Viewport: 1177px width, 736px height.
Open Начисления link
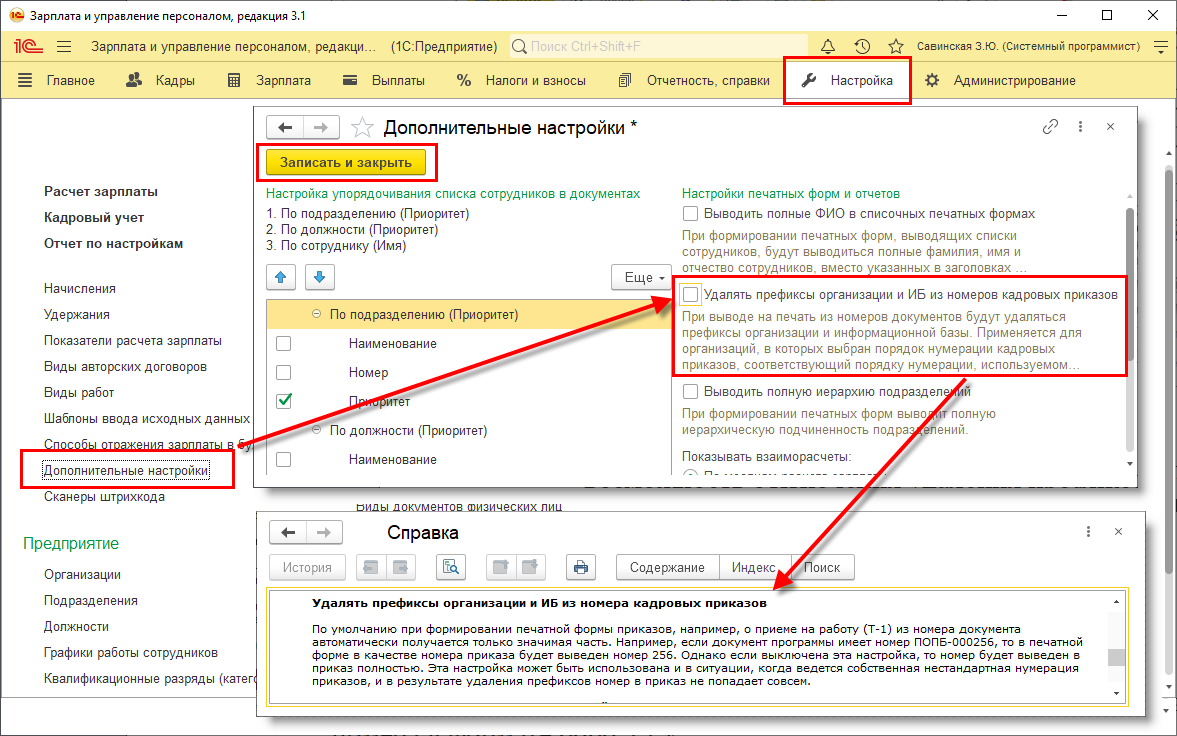click(x=80, y=288)
